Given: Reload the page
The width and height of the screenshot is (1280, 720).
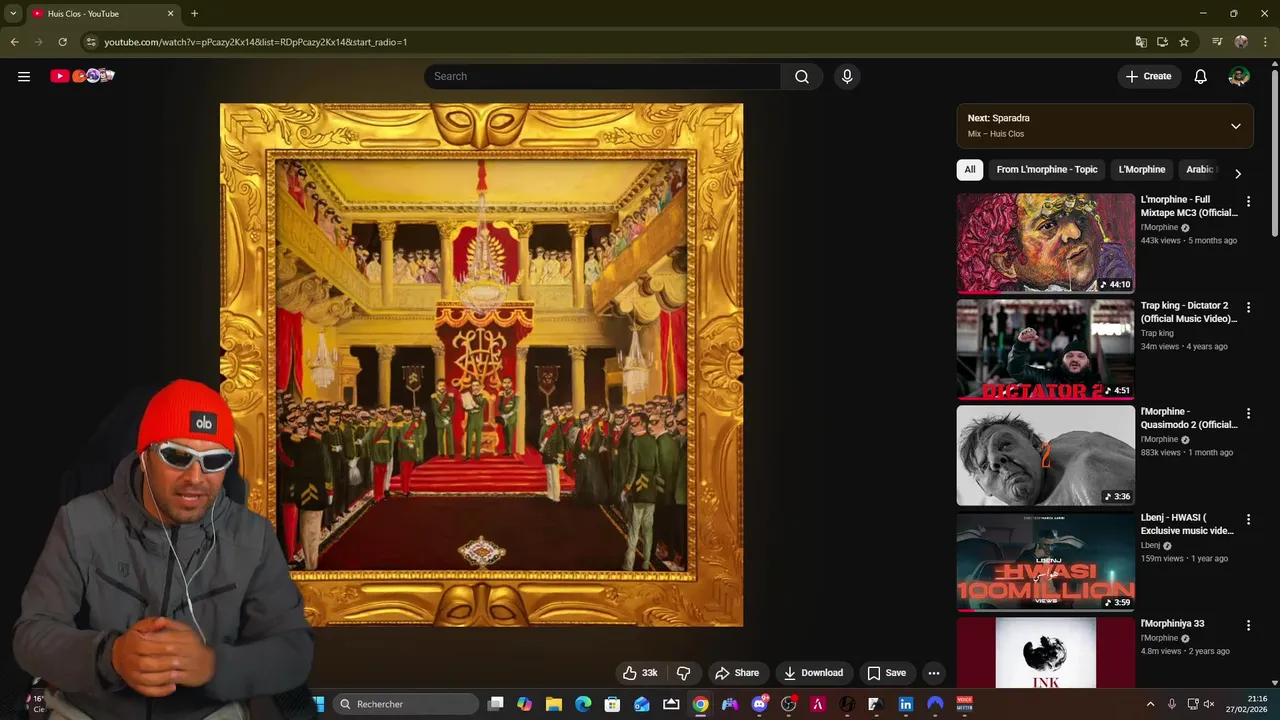Looking at the screenshot, I should tap(62, 42).
